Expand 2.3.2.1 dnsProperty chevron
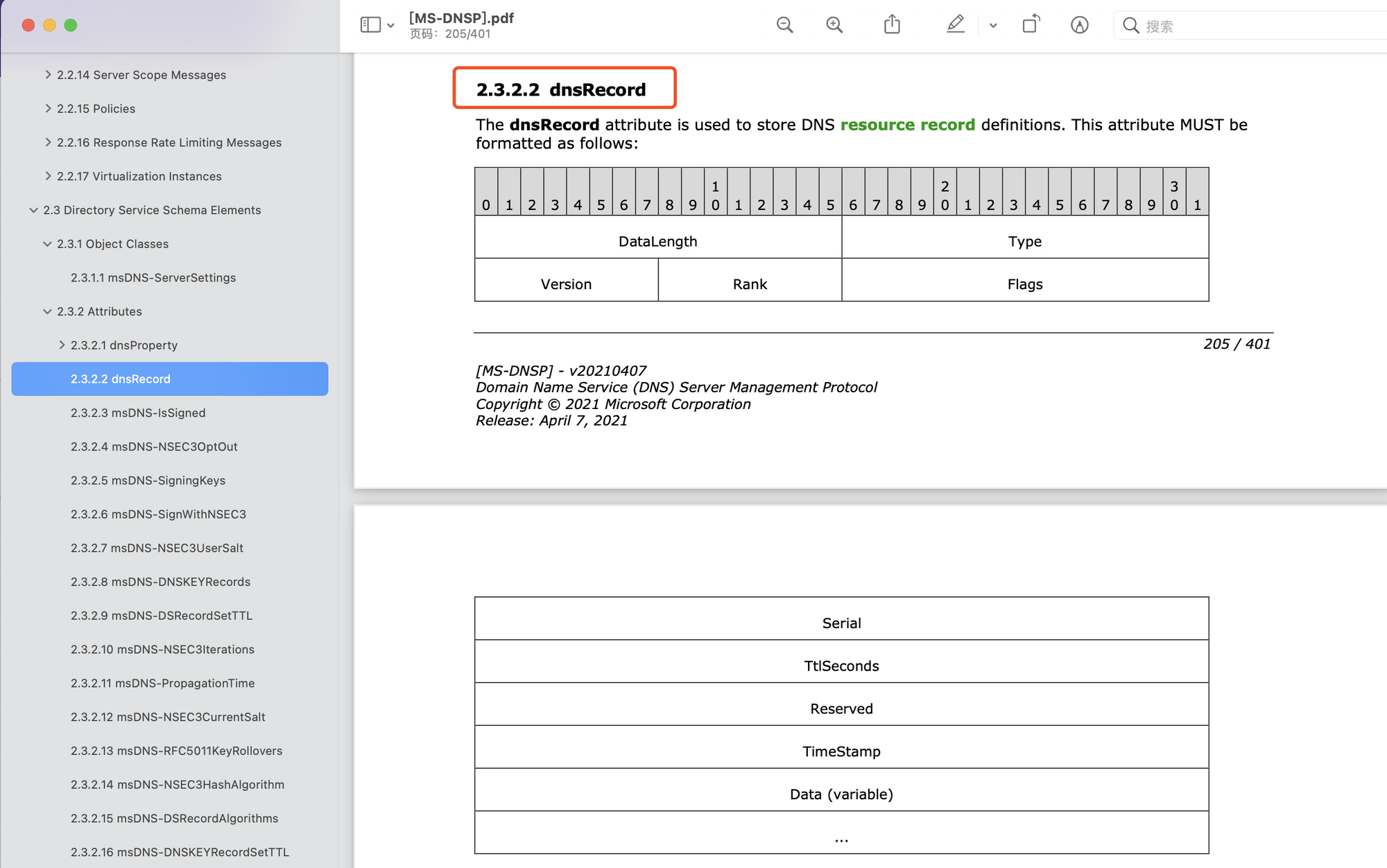The height and width of the screenshot is (868, 1387). [x=62, y=345]
